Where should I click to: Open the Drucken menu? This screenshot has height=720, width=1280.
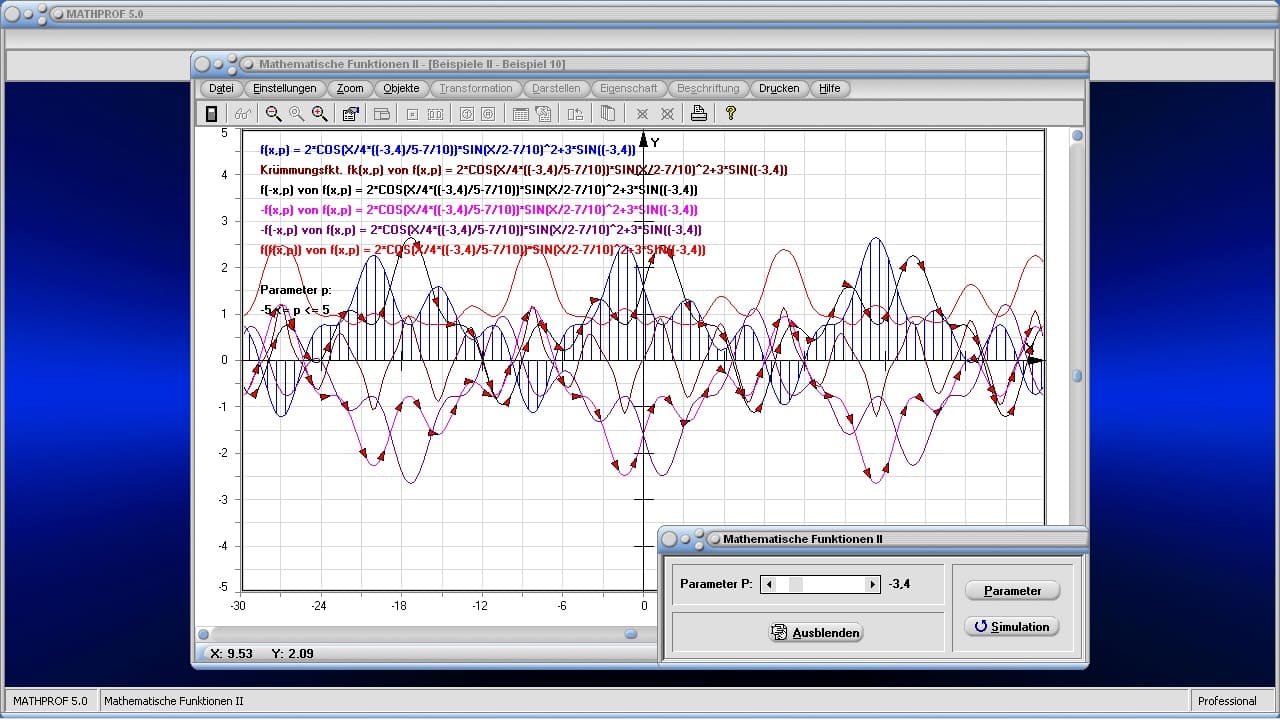779,88
